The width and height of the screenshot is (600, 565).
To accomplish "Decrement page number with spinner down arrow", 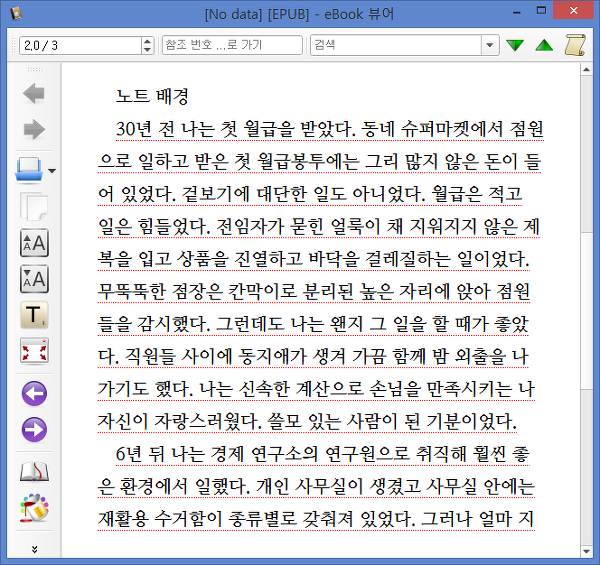I will click(x=147, y=50).
